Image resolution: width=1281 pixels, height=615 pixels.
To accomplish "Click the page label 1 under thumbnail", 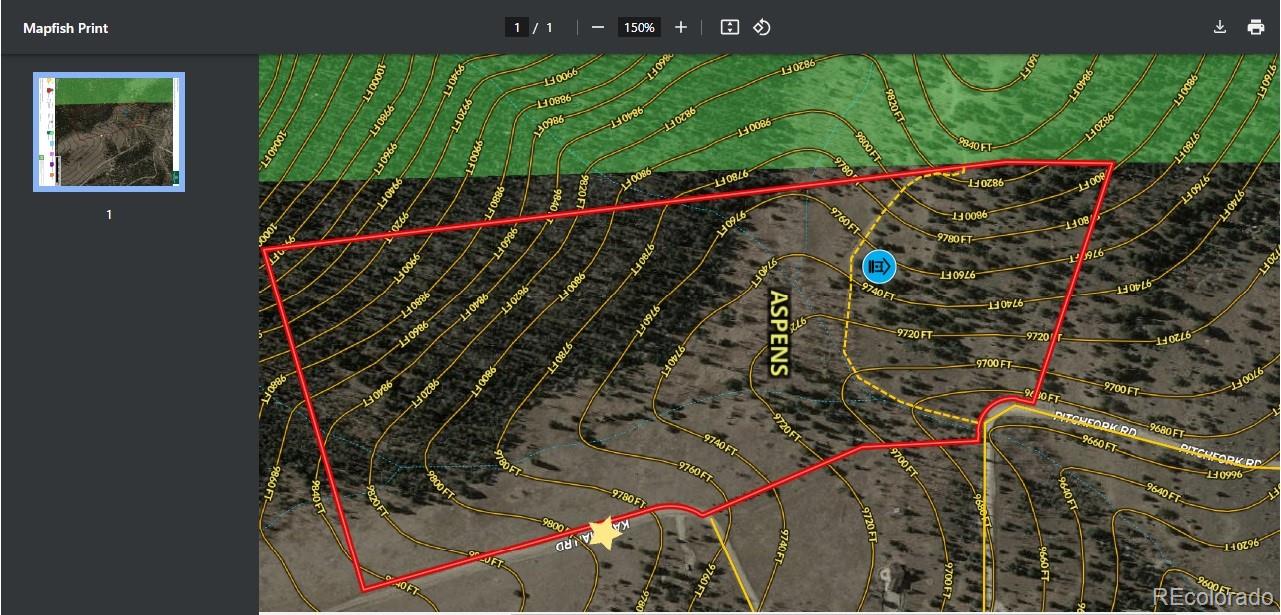I will [x=109, y=214].
